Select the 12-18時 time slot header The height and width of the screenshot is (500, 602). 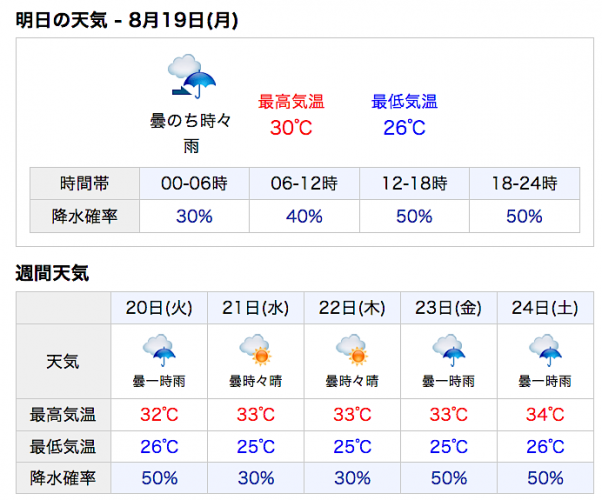click(414, 183)
